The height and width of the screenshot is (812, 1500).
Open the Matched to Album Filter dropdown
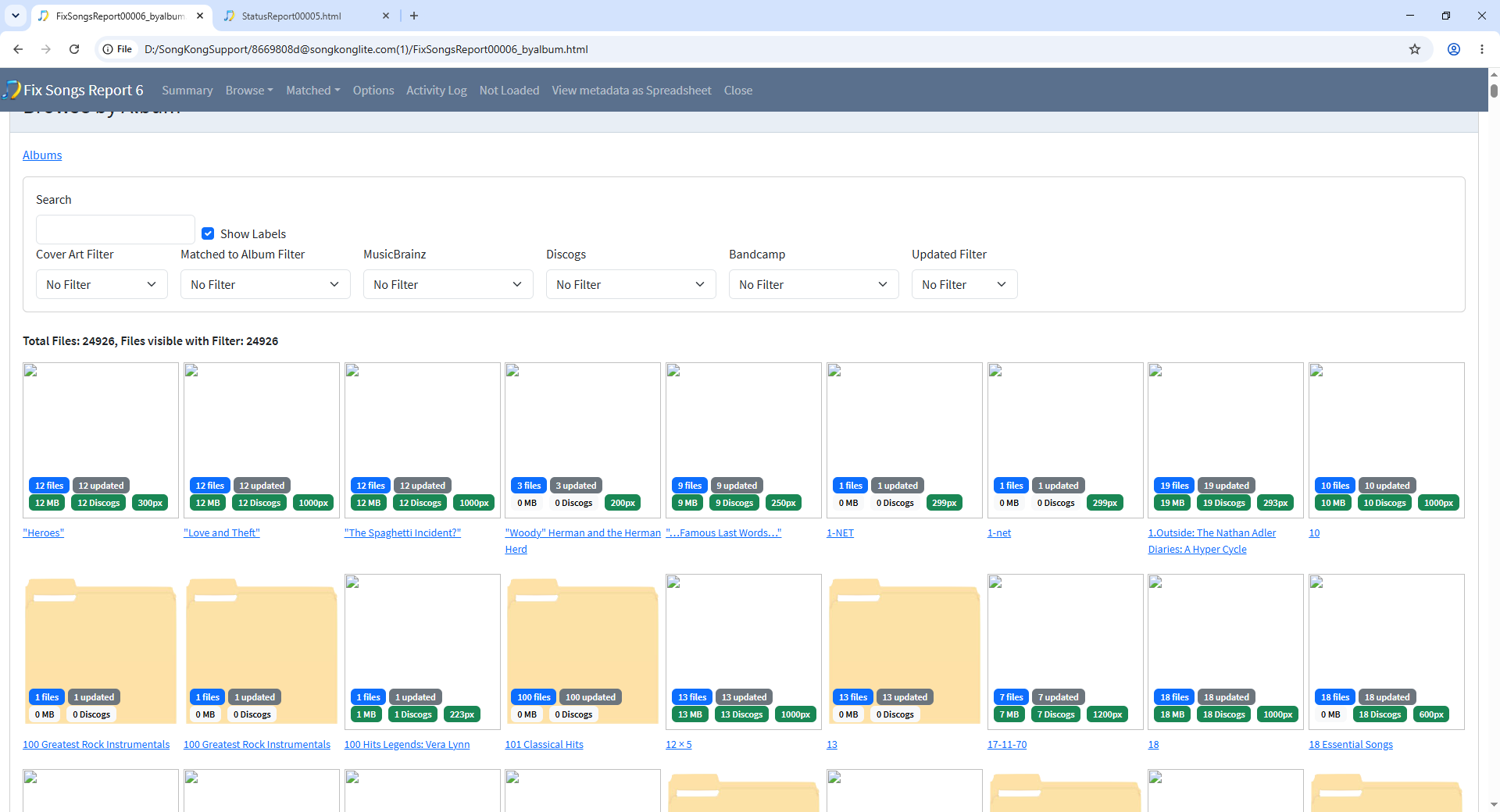pos(266,284)
